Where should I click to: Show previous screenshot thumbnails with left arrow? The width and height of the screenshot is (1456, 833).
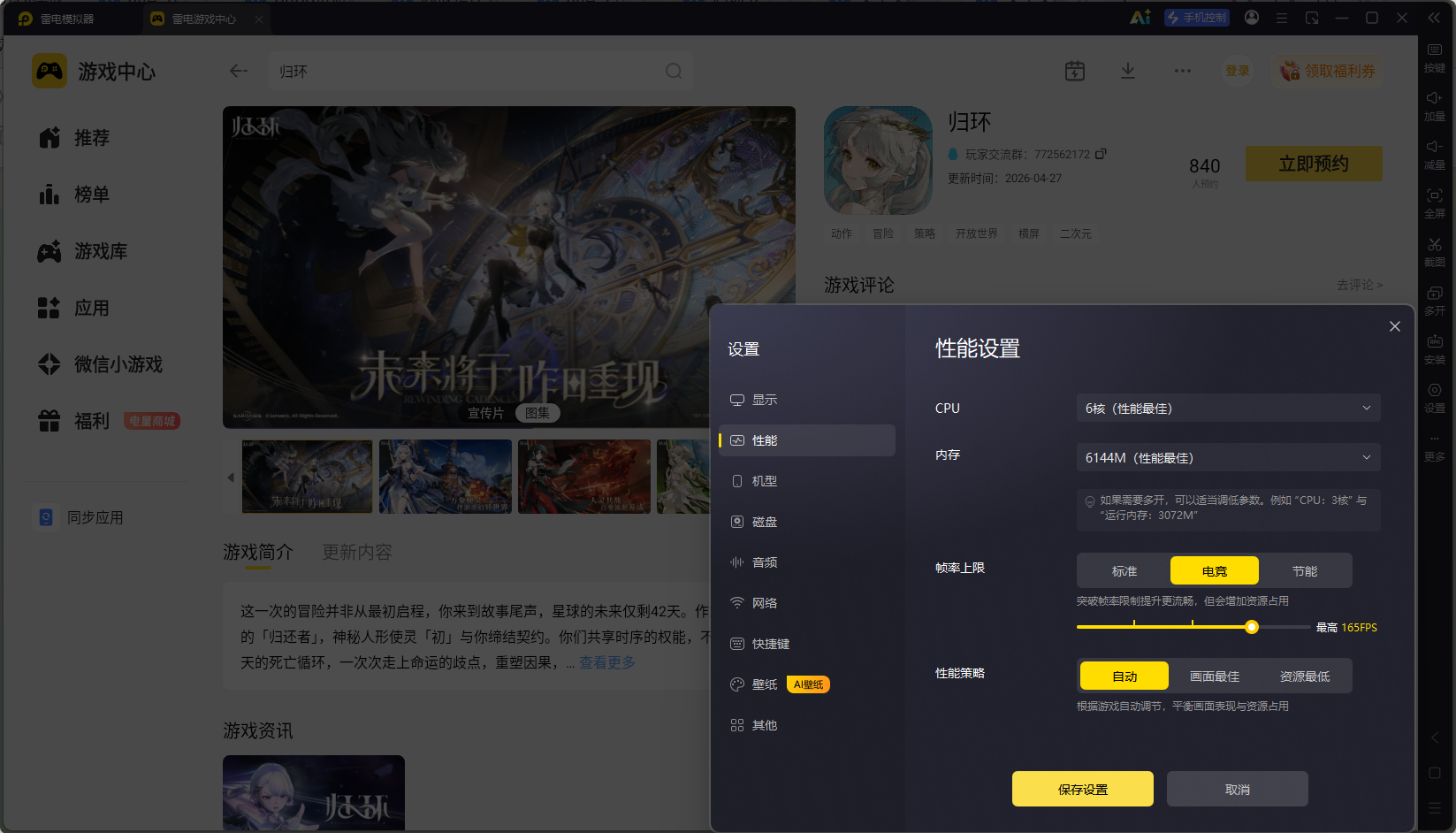231,478
